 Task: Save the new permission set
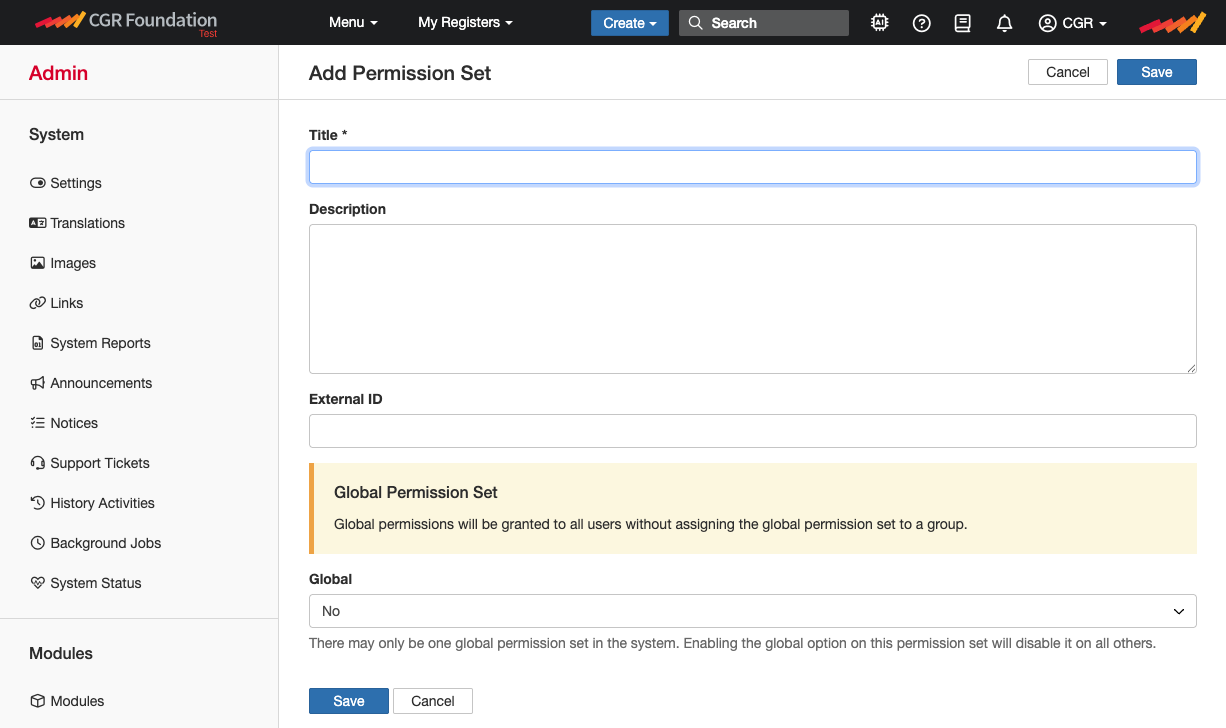coord(1156,71)
